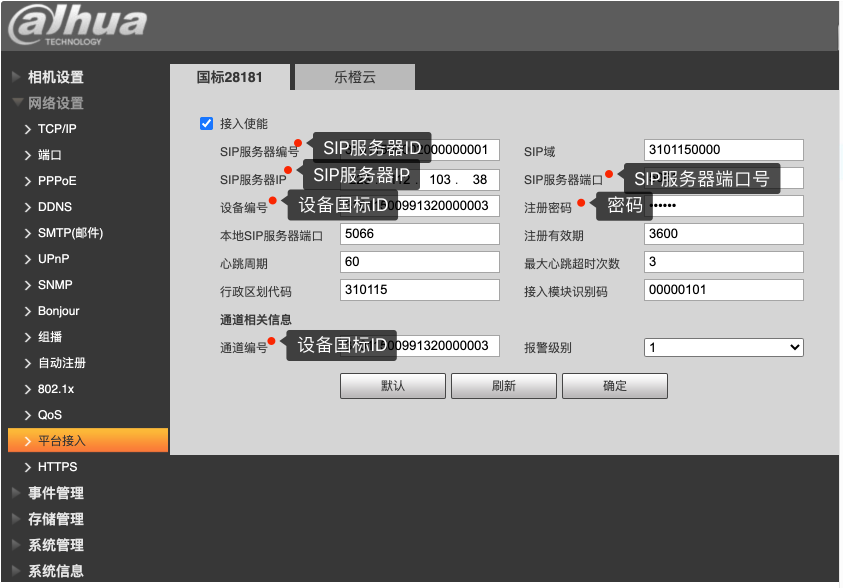
Task: Click the 通道编号 input field
Action: pyautogui.click(x=420, y=346)
